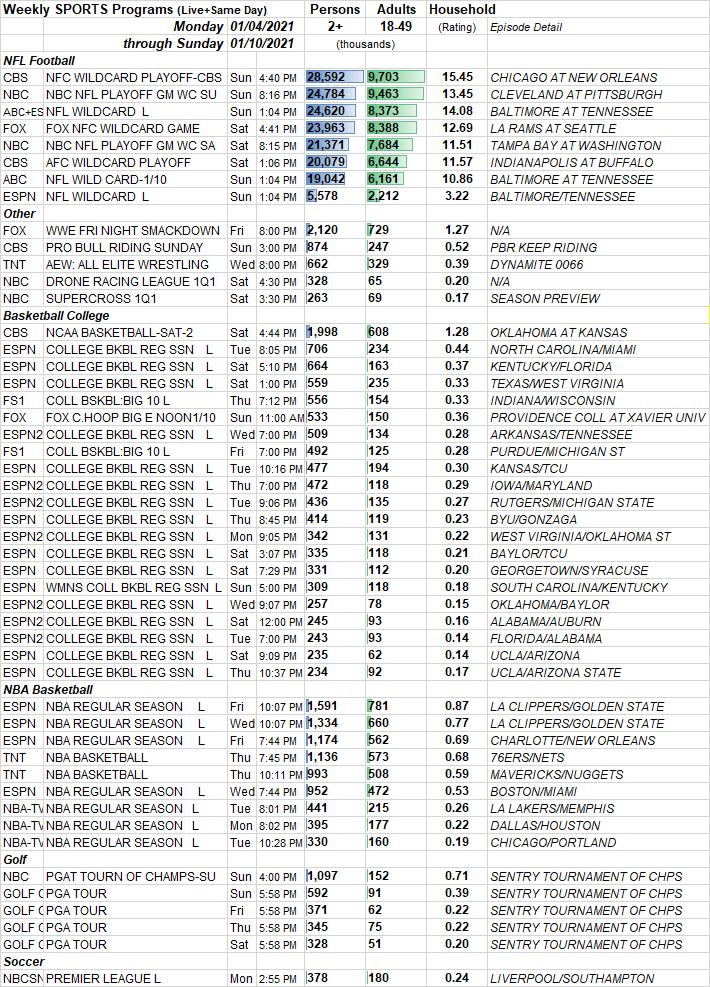
Task: Select the 'NFL Football' section header
Action: pyautogui.click(x=39, y=60)
